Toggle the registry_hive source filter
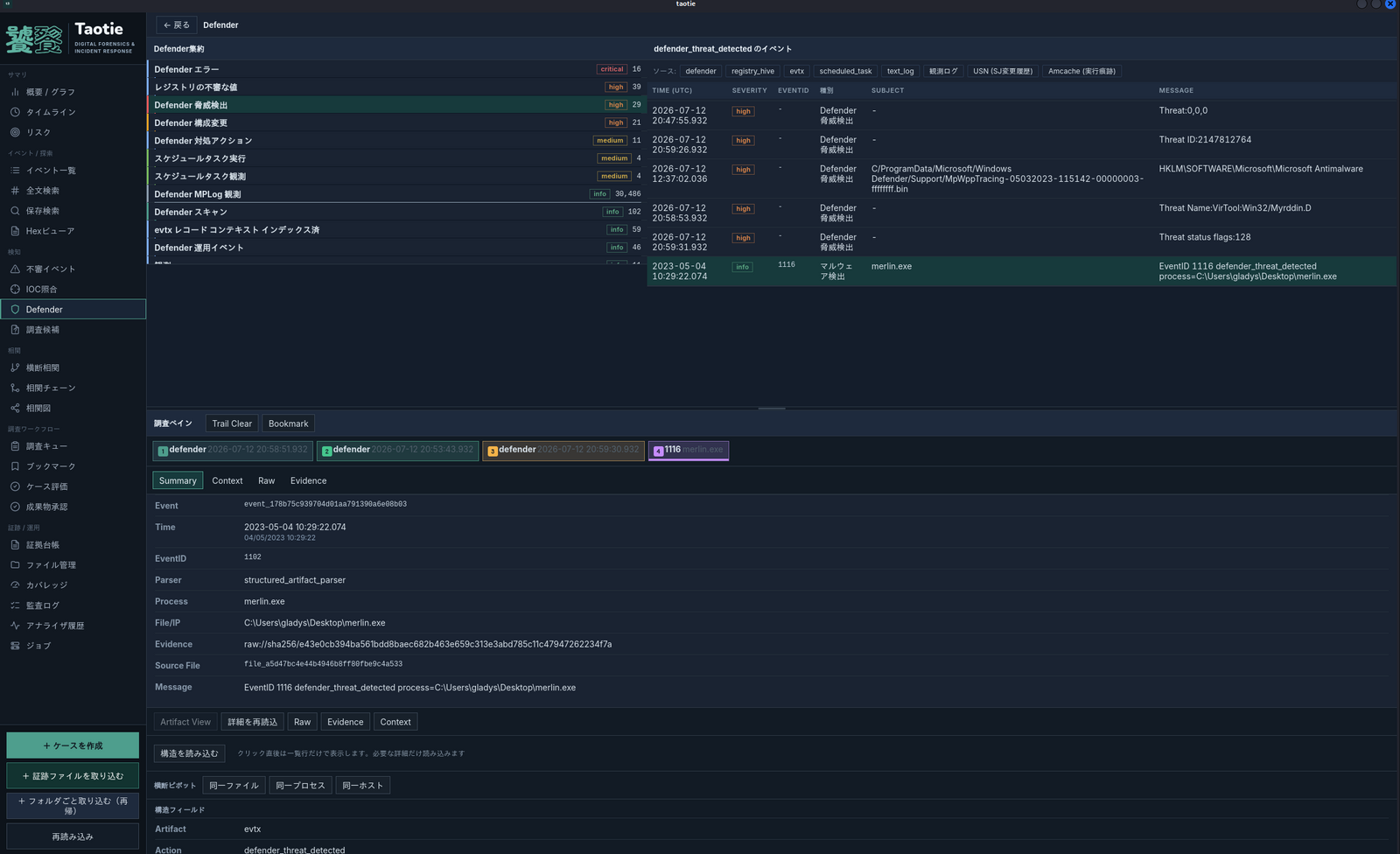 click(752, 71)
